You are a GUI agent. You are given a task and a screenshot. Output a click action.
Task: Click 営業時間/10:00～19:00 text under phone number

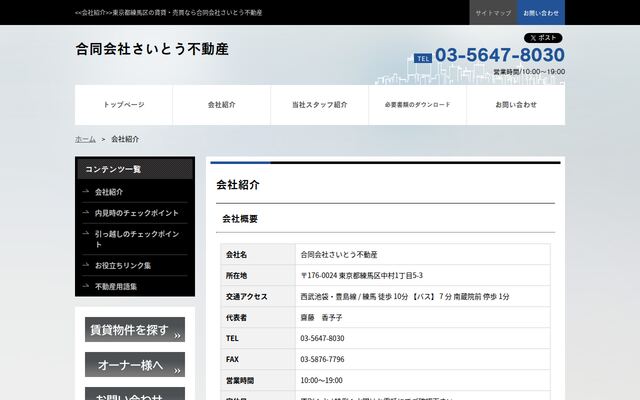pyautogui.click(x=529, y=72)
